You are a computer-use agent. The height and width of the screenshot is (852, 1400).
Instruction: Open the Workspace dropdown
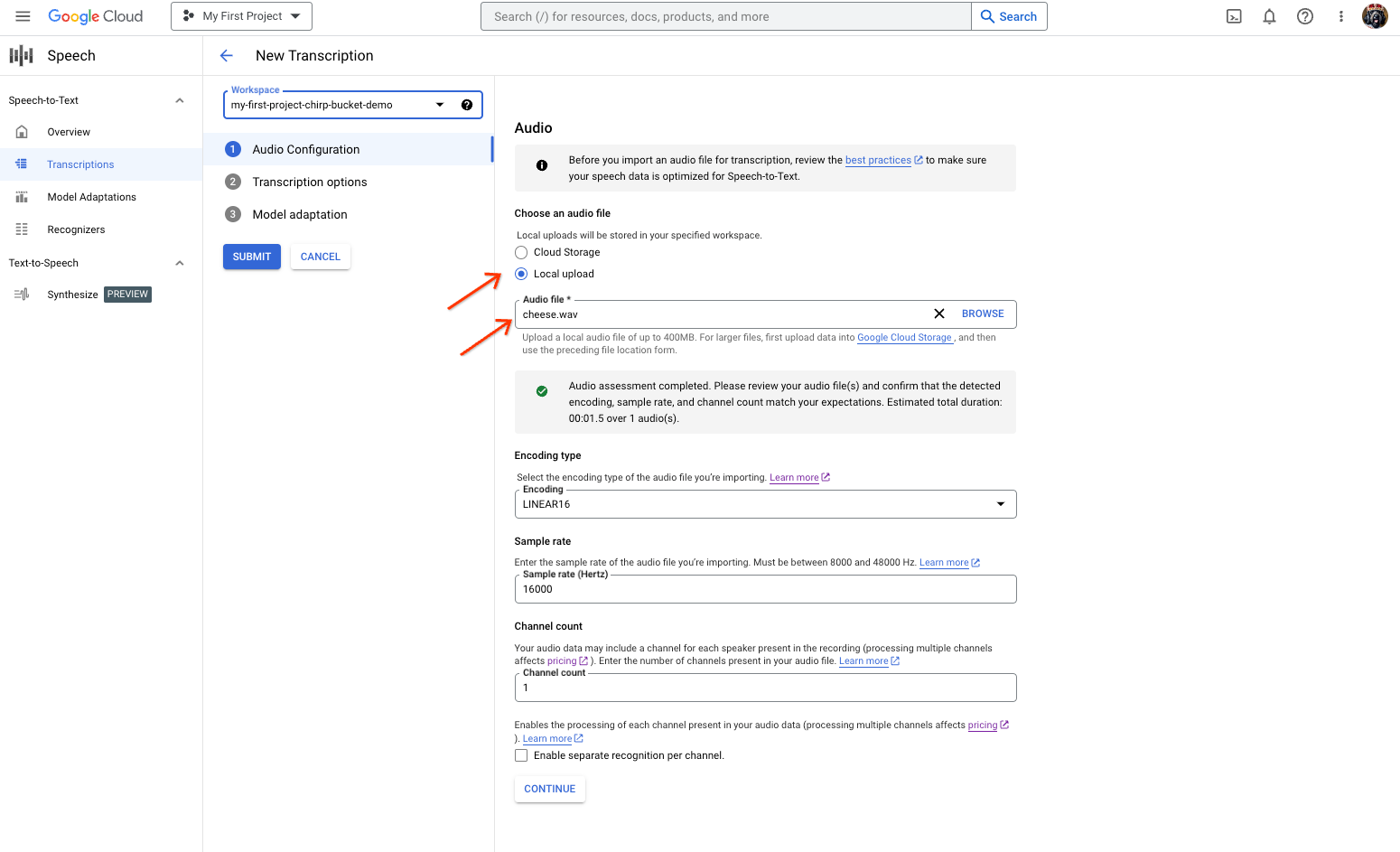439,104
